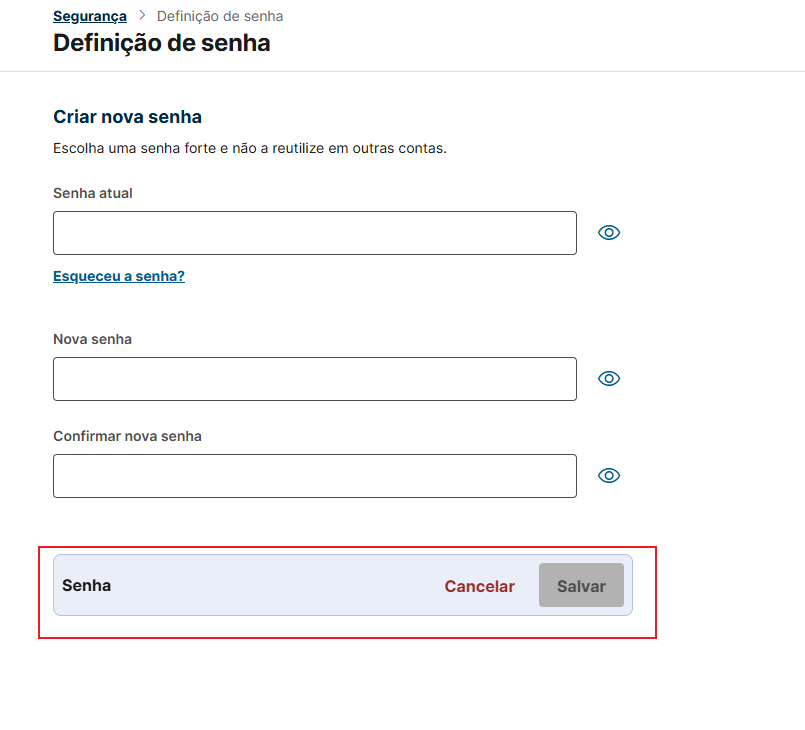The image size is (805, 730).
Task: Click the Nova senha field label
Action: (x=92, y=339)
